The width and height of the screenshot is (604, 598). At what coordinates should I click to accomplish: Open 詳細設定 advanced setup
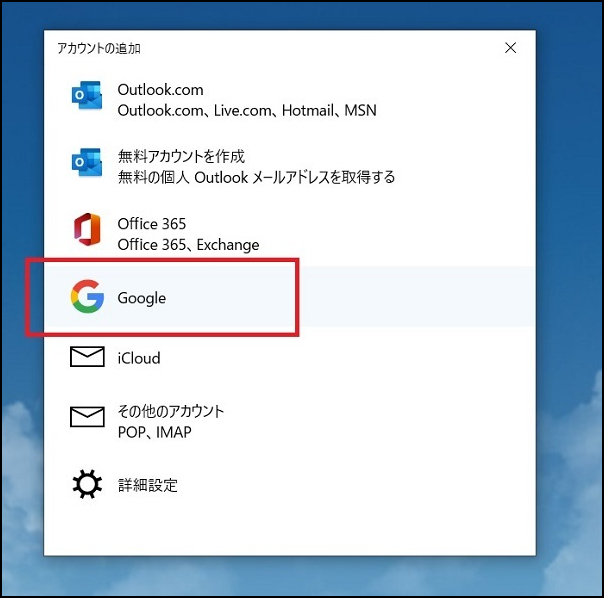pyautogui.click(x=147, y=485)
